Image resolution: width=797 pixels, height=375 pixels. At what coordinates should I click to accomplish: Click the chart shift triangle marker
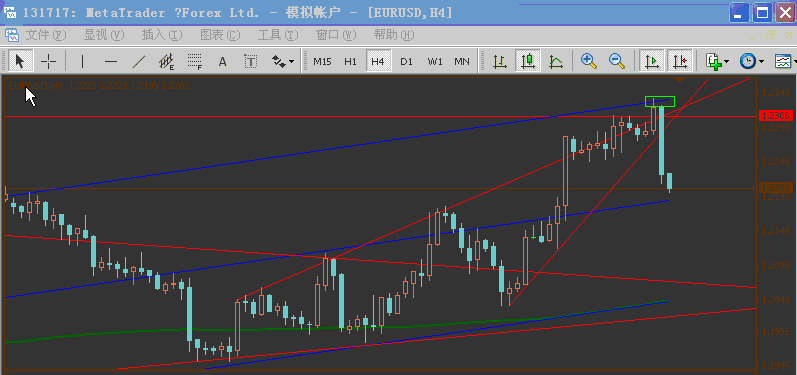(680, 80)
